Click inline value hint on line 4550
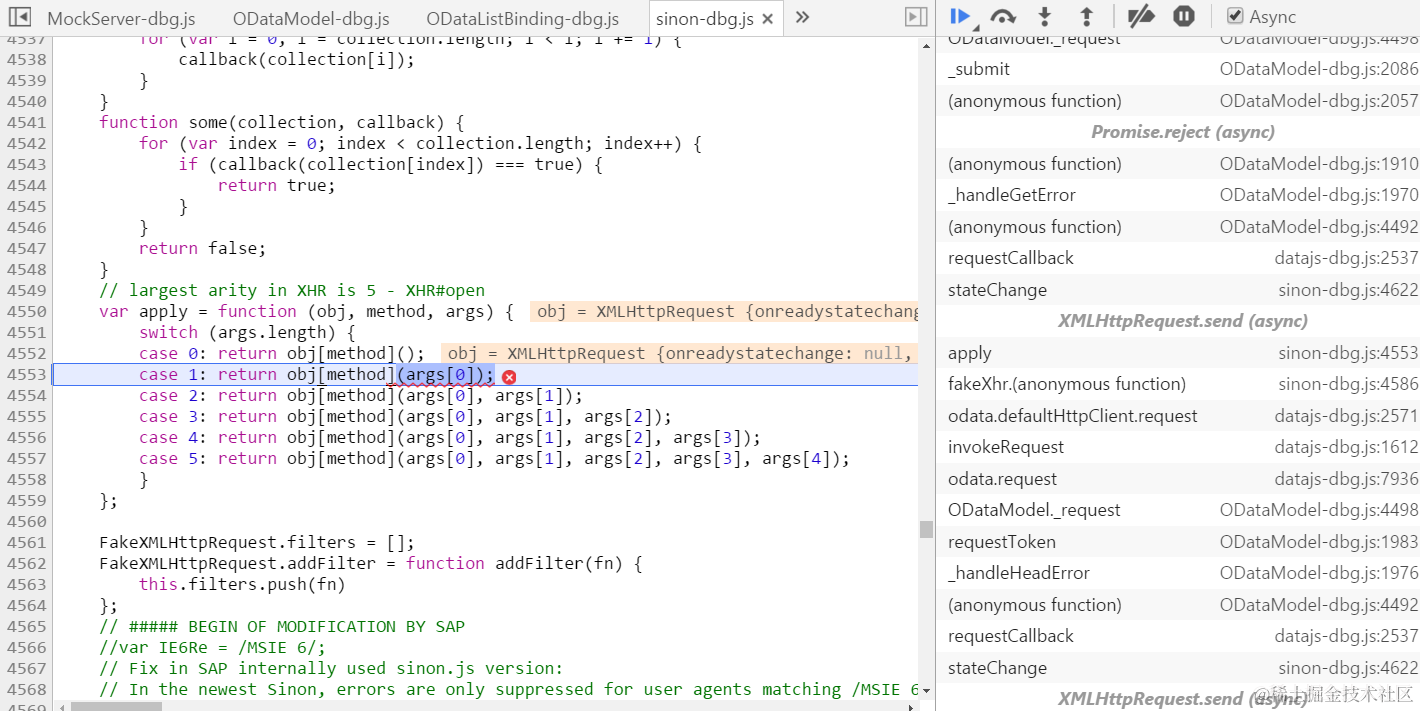Viewport: 1420px width, 711px height. [724, 311]
